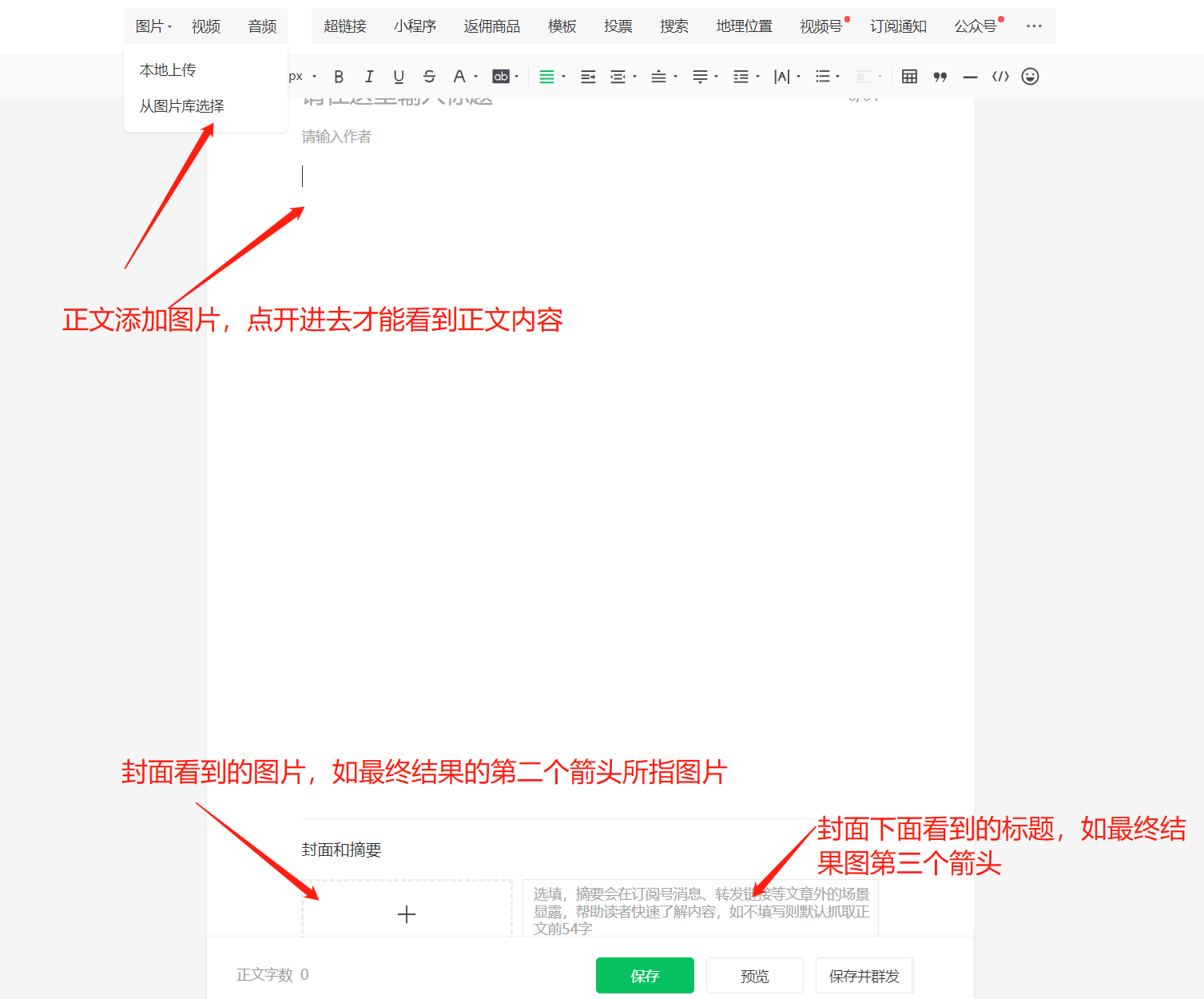This screenshot has height=999, width=1204.
Task: Expand the highlight color dropdown arrow
Action: pos(517,77)
